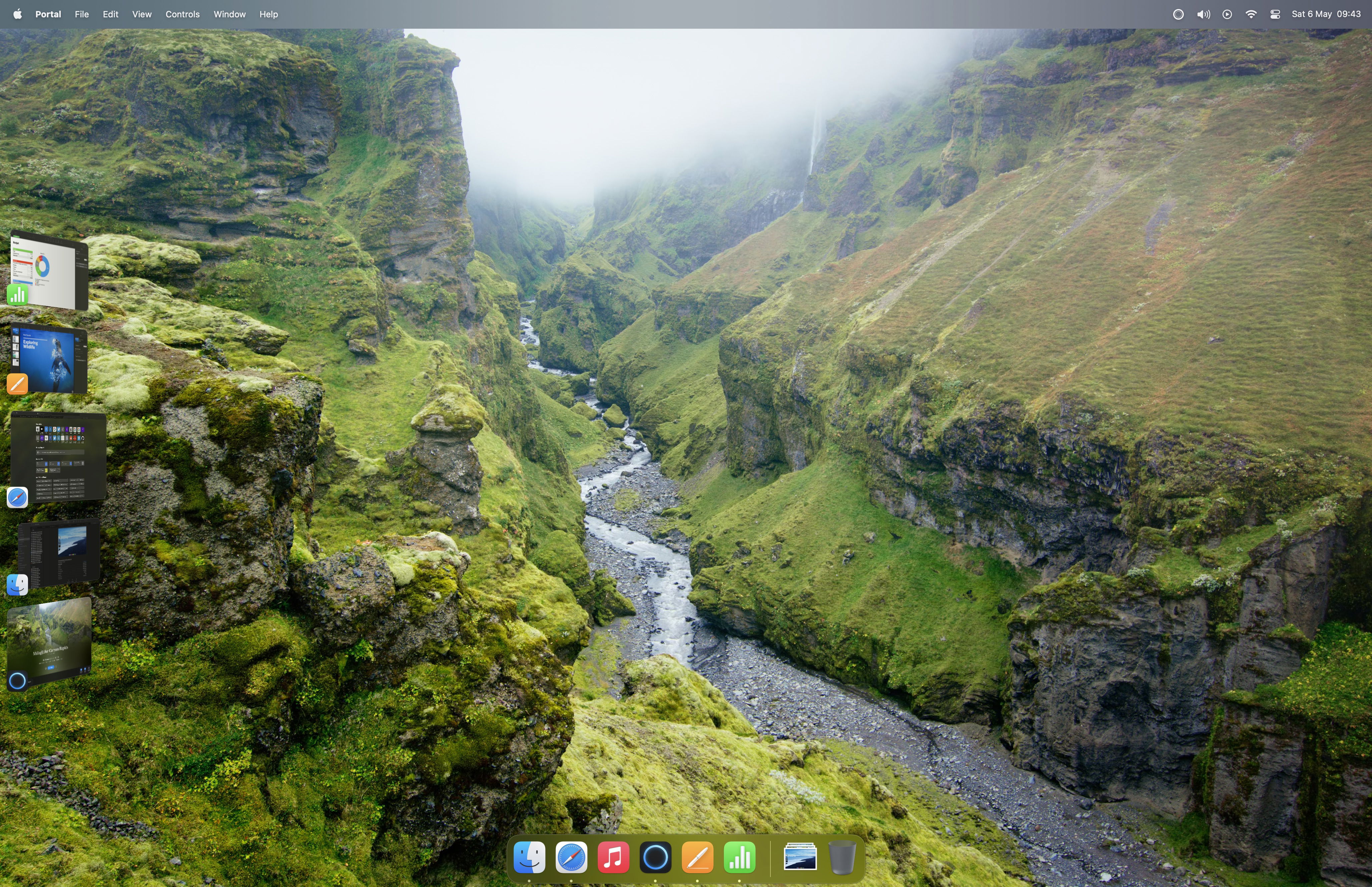Click the Now Playing menu bar icon
The image size is (1372, 887).
click(1227, 14)
